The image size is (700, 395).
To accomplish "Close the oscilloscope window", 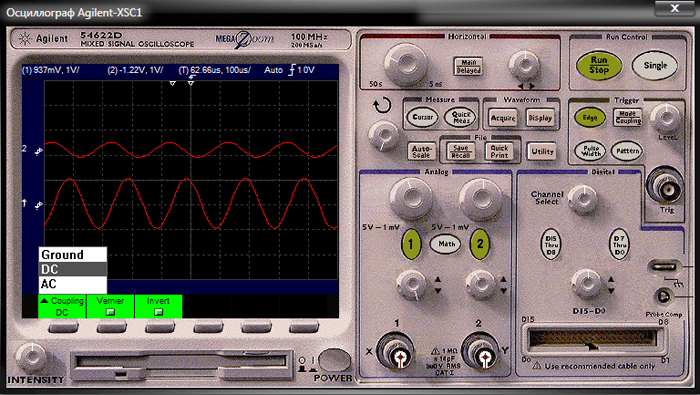I will click(675, 8).
